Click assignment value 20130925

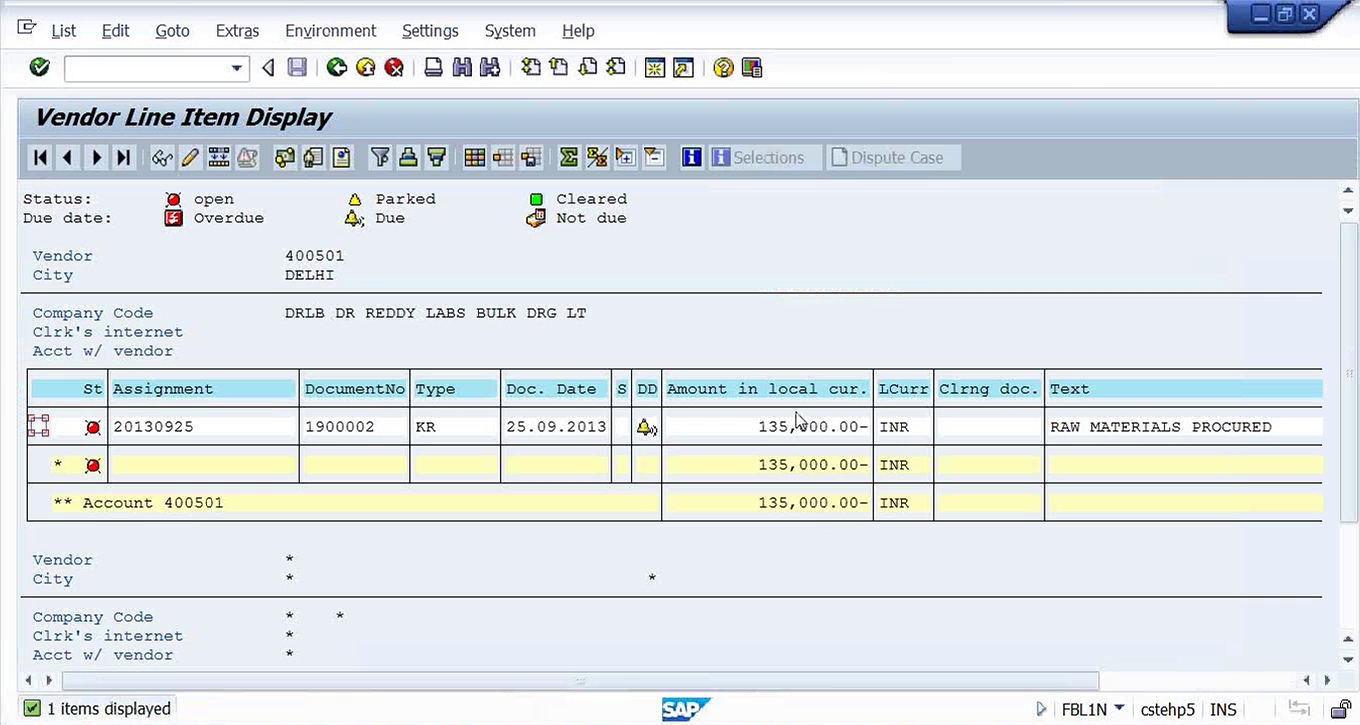click(x=153, y=427)
